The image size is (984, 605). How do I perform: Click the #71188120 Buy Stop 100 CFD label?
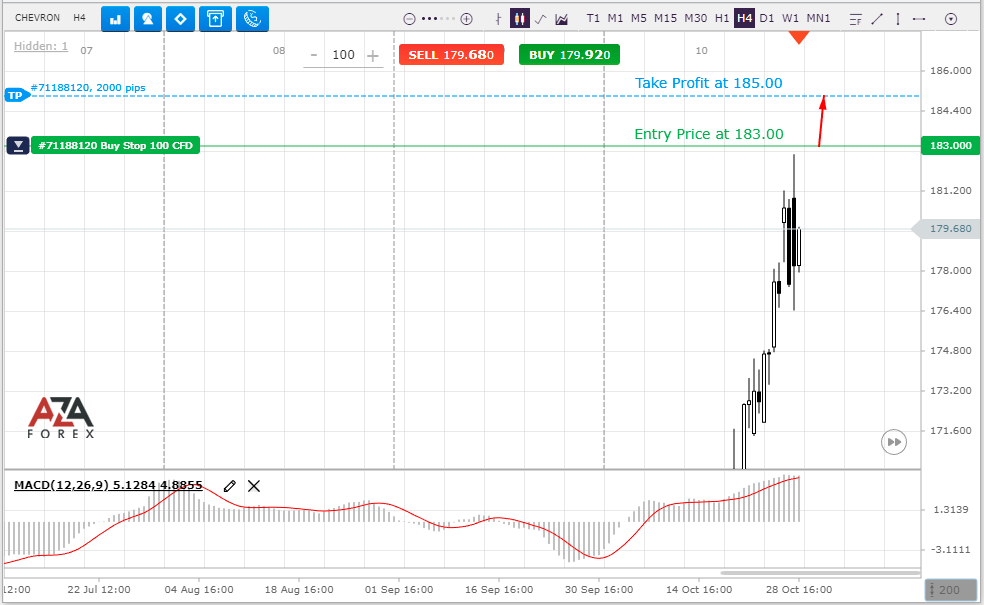[x=115, y=146]
